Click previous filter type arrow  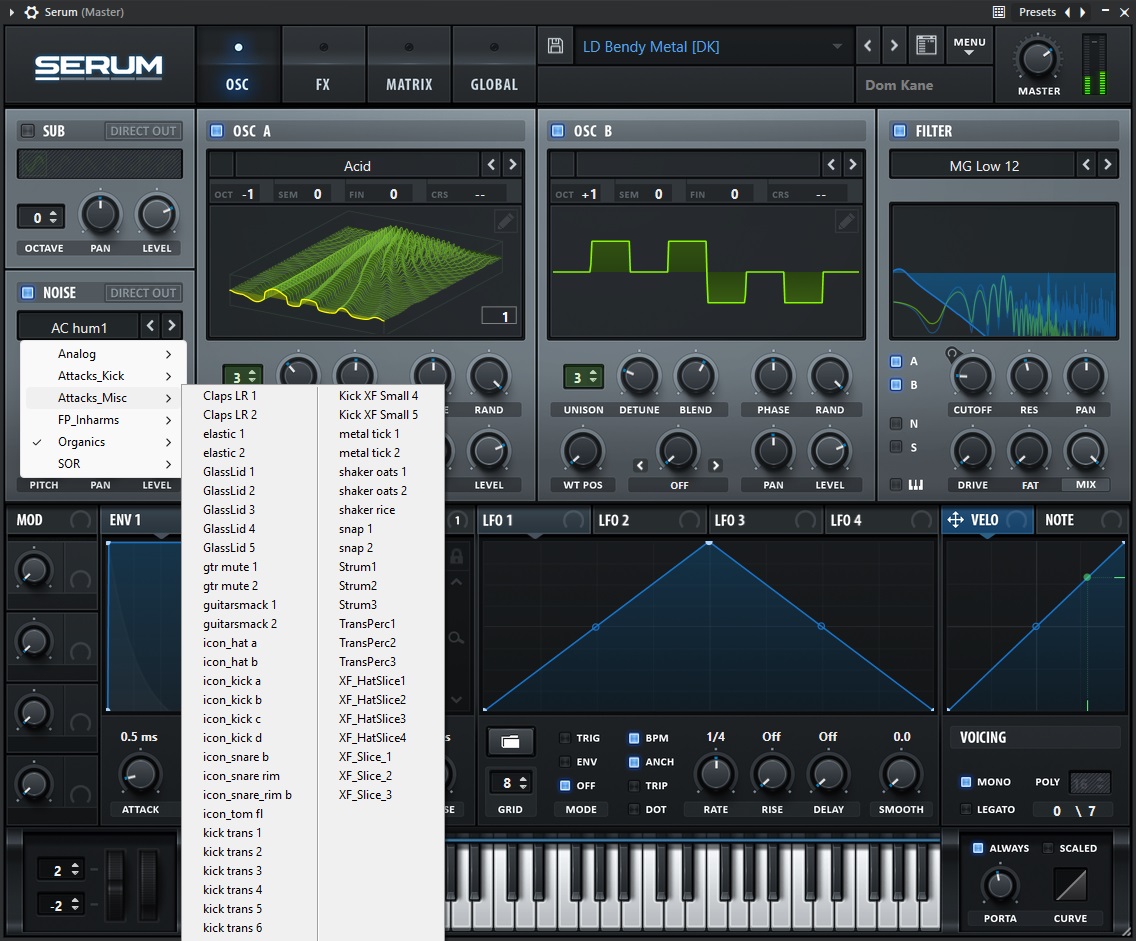pyautogui.click(x=1087, y=165)
